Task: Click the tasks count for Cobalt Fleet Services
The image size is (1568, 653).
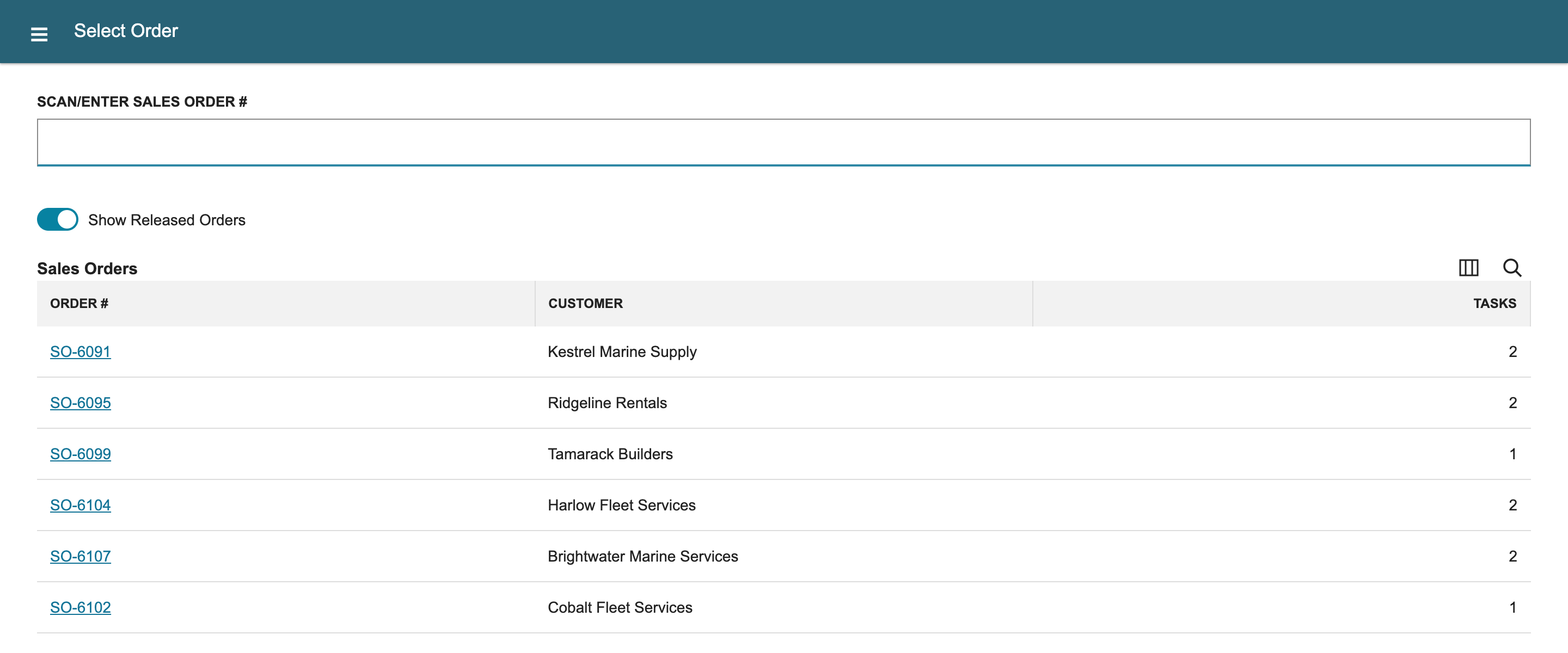Action: (1512, 607)
